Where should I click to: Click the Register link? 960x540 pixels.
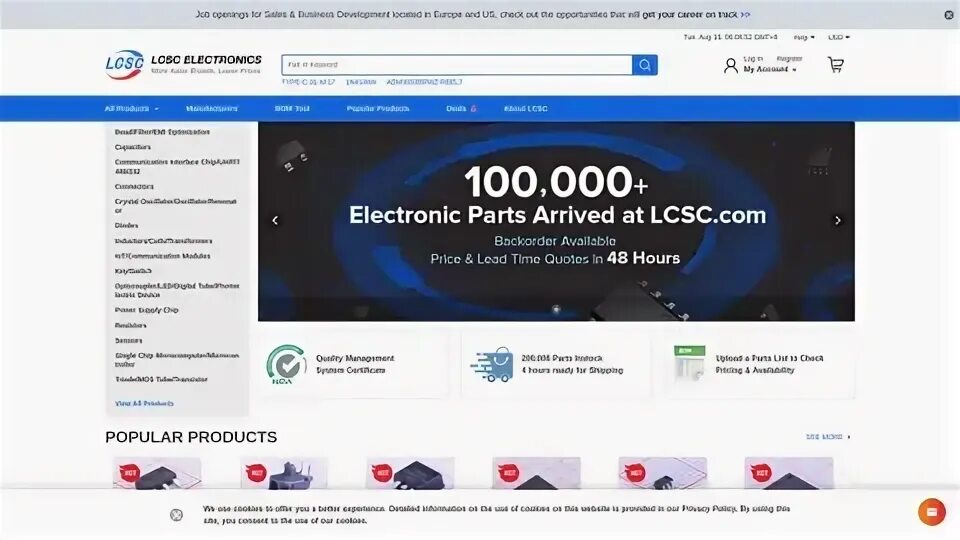[x=789, y=59]
